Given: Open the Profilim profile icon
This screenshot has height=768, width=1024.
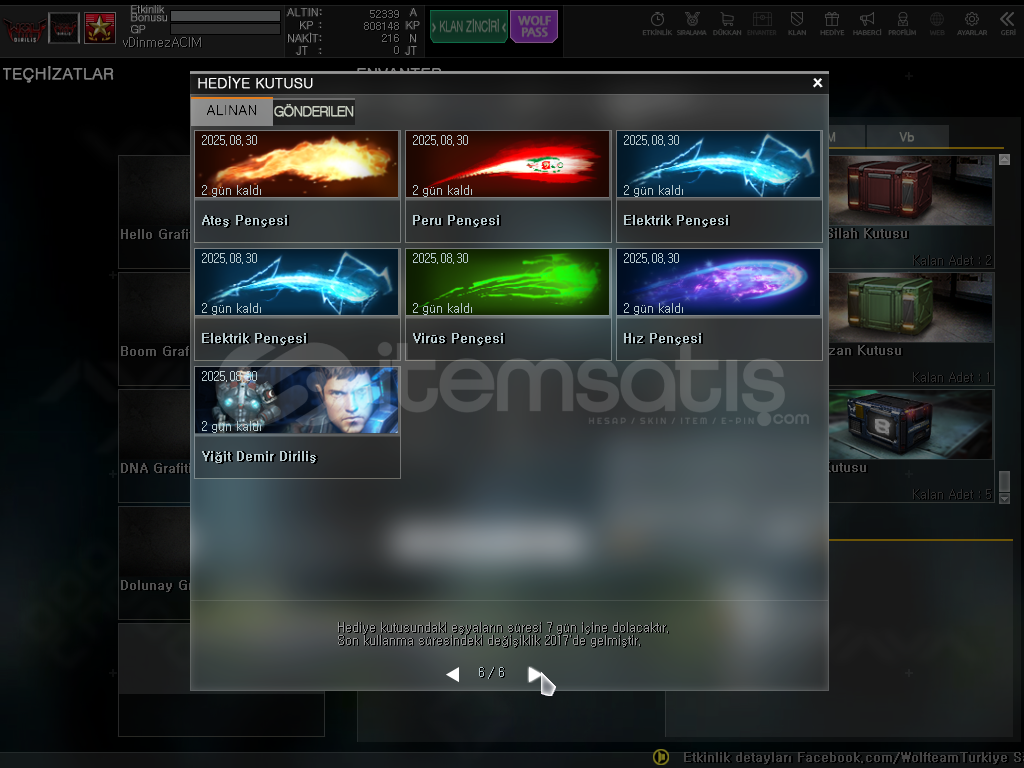Looking at the screenshot, I should coord(902,22).
